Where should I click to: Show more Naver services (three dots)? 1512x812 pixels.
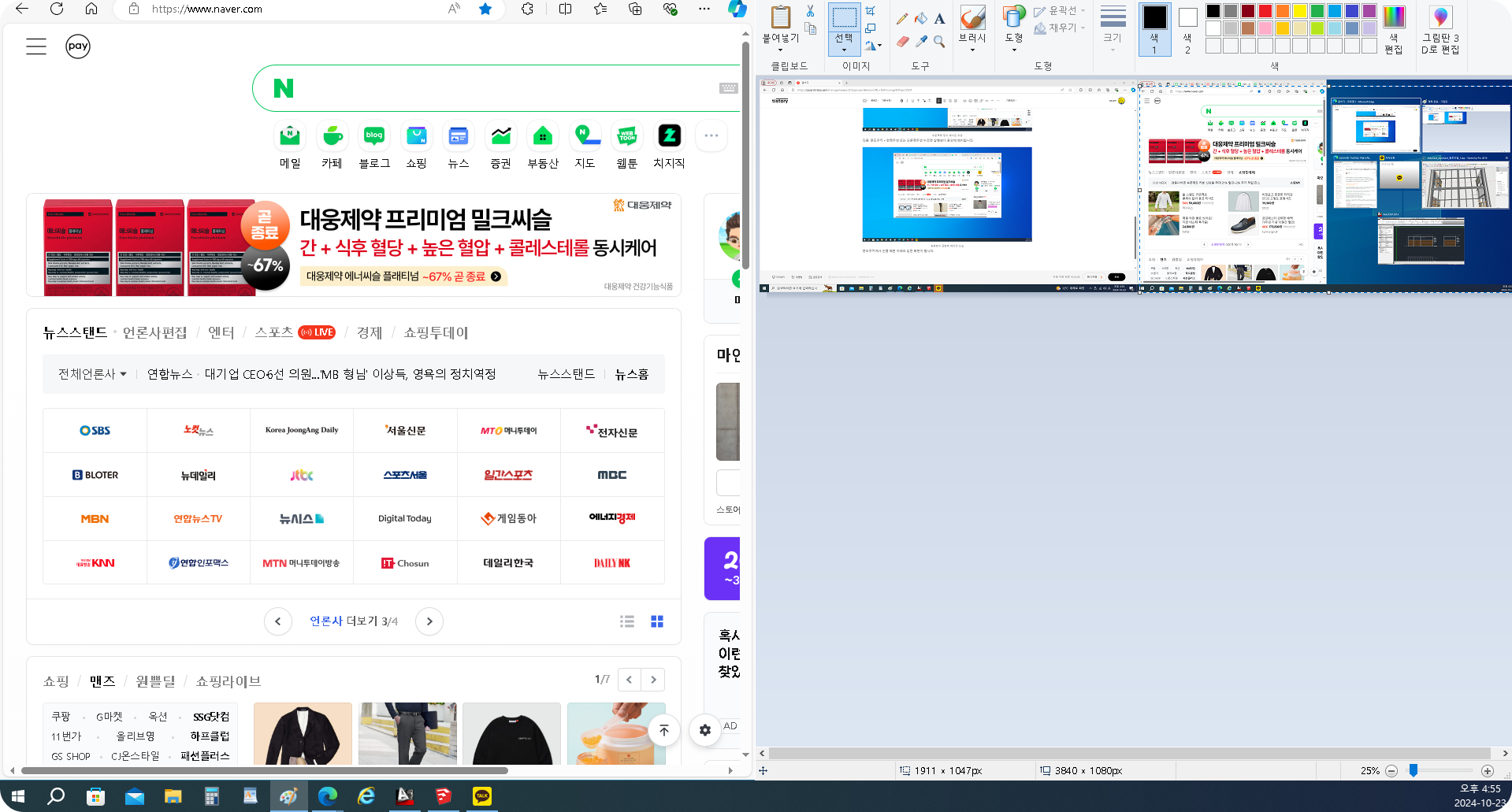tap(711, 135)
